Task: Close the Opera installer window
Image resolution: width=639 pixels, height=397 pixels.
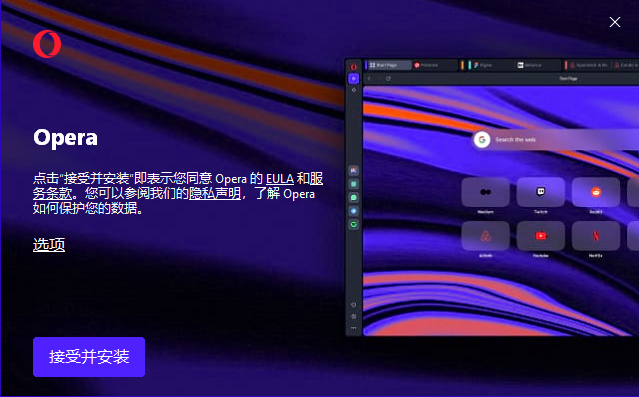Action: pyautogui.click(x=615, y=22)
